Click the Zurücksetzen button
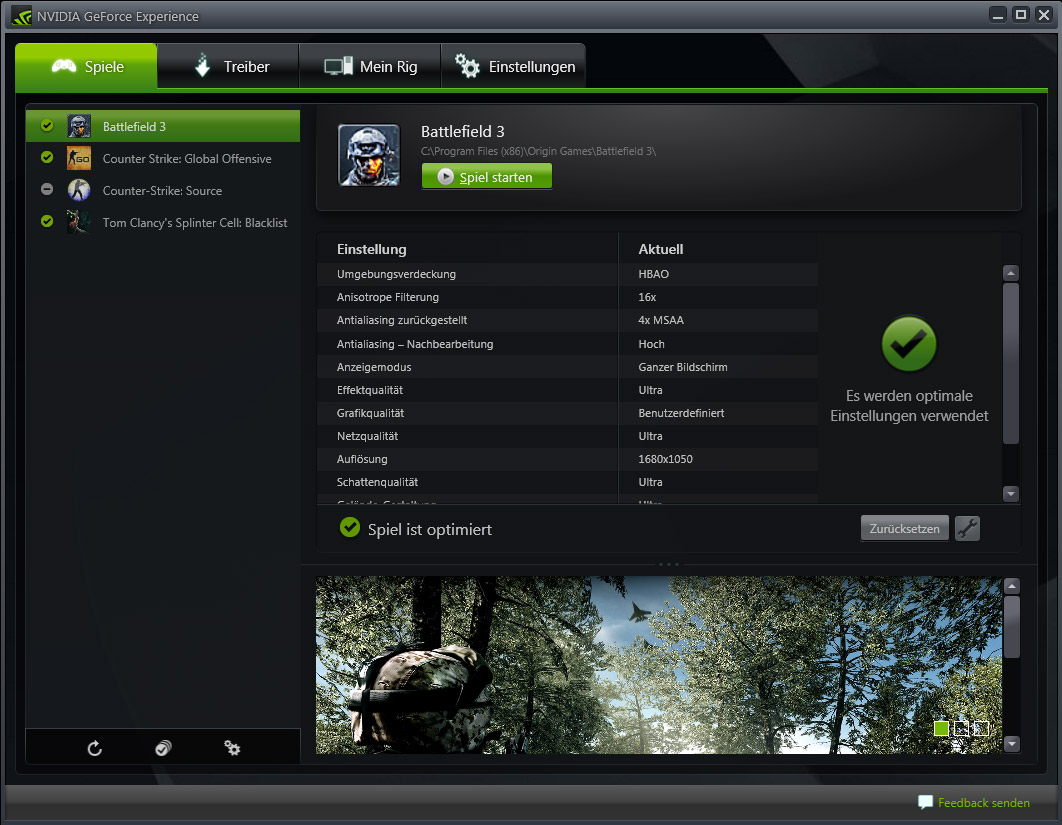Viewport: 1062px width, 825px height. (x=904, y=528)
